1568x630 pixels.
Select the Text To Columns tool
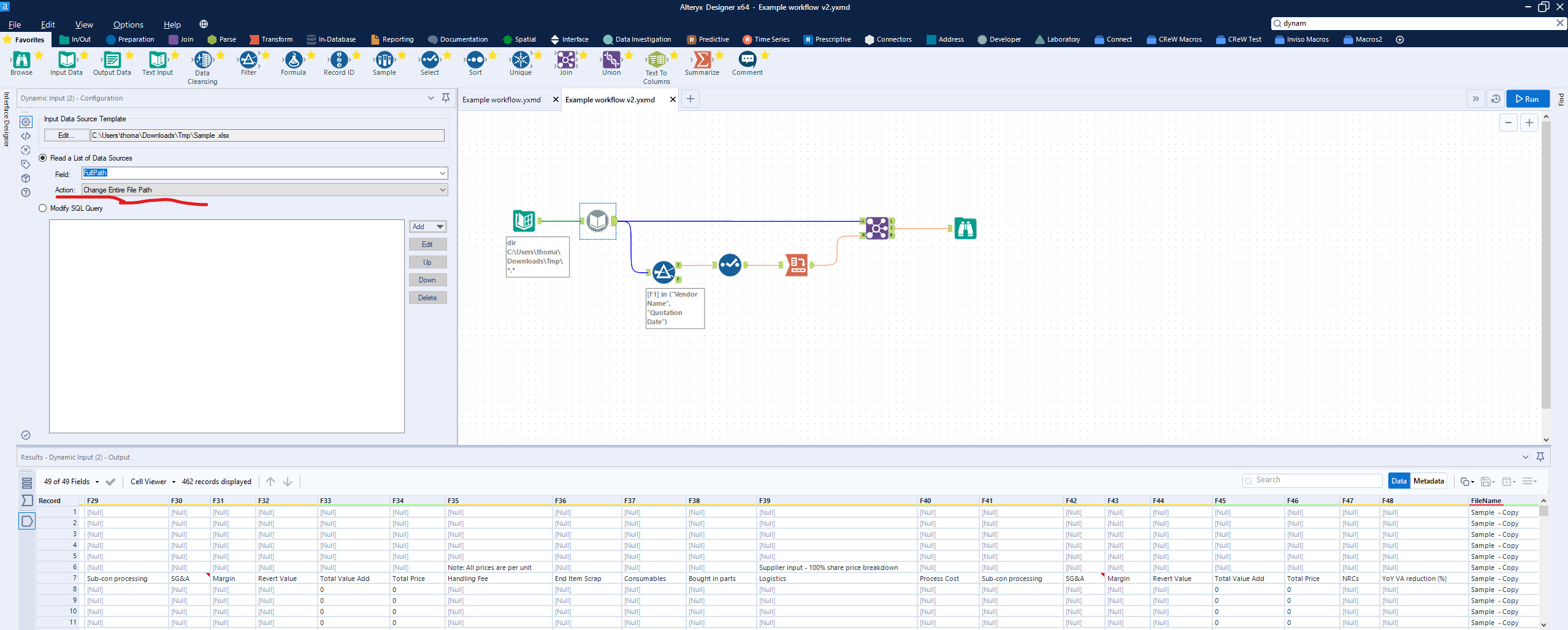(x=656, y=61)
